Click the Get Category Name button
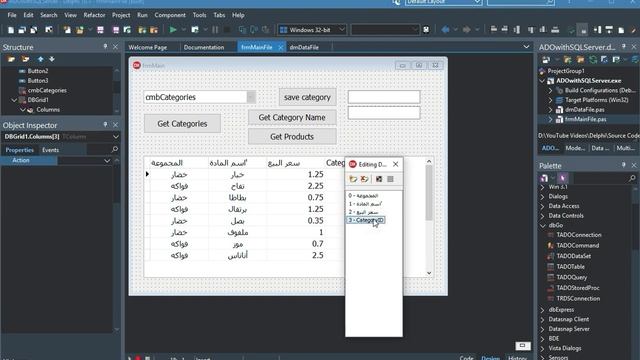Screen dimensions: 640x360 point(292,117)
